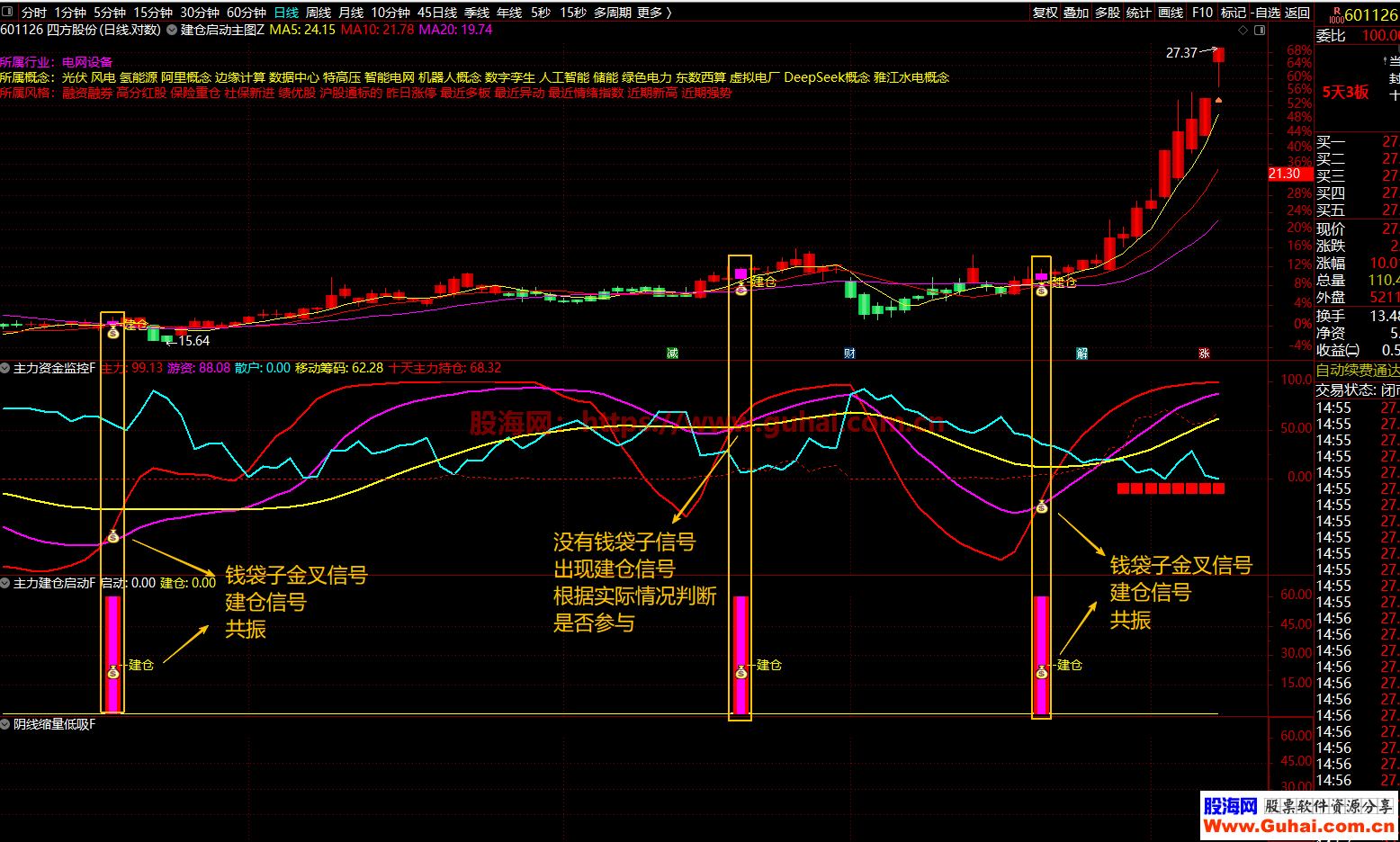Show more periods via 更多 arrow
The image size is (1400, 842).
(654, 13)
